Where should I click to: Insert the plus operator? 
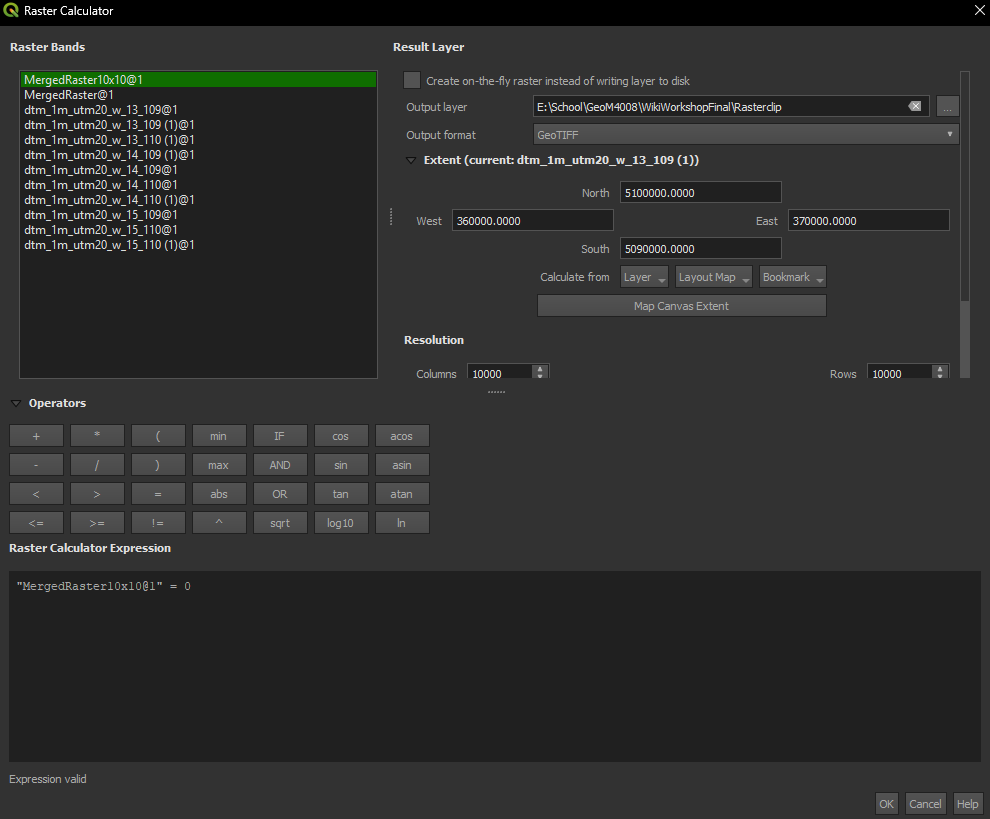[x=36, y=436]
